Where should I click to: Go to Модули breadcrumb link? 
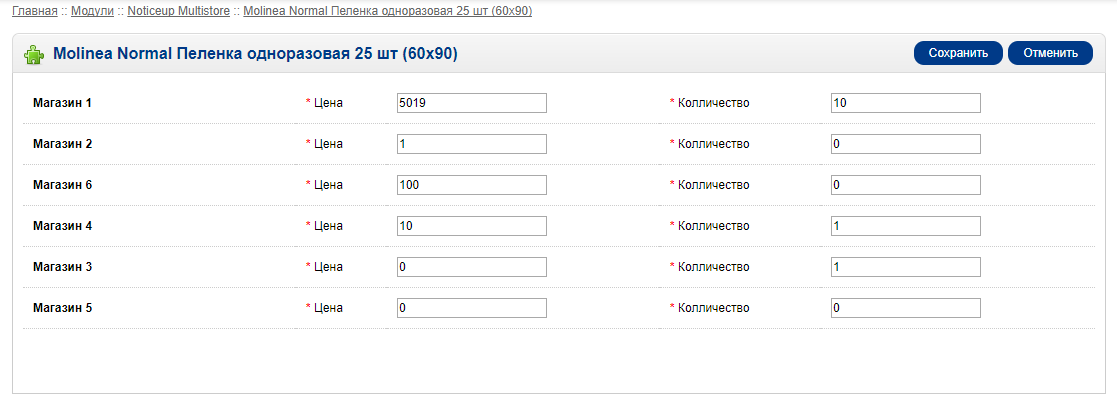(x=93, y=11)
